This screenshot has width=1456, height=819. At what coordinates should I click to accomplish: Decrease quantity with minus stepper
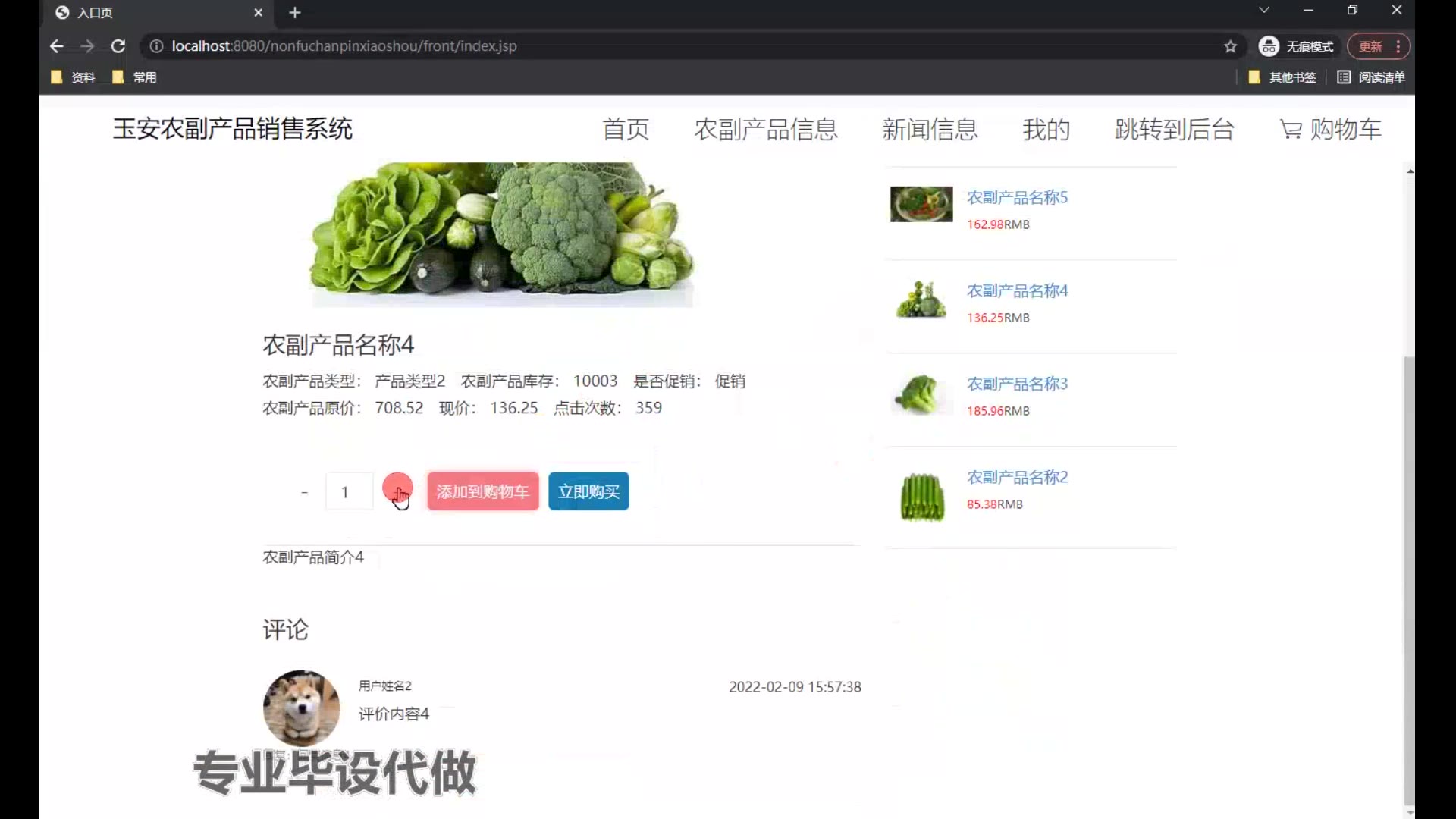point(305,492)
